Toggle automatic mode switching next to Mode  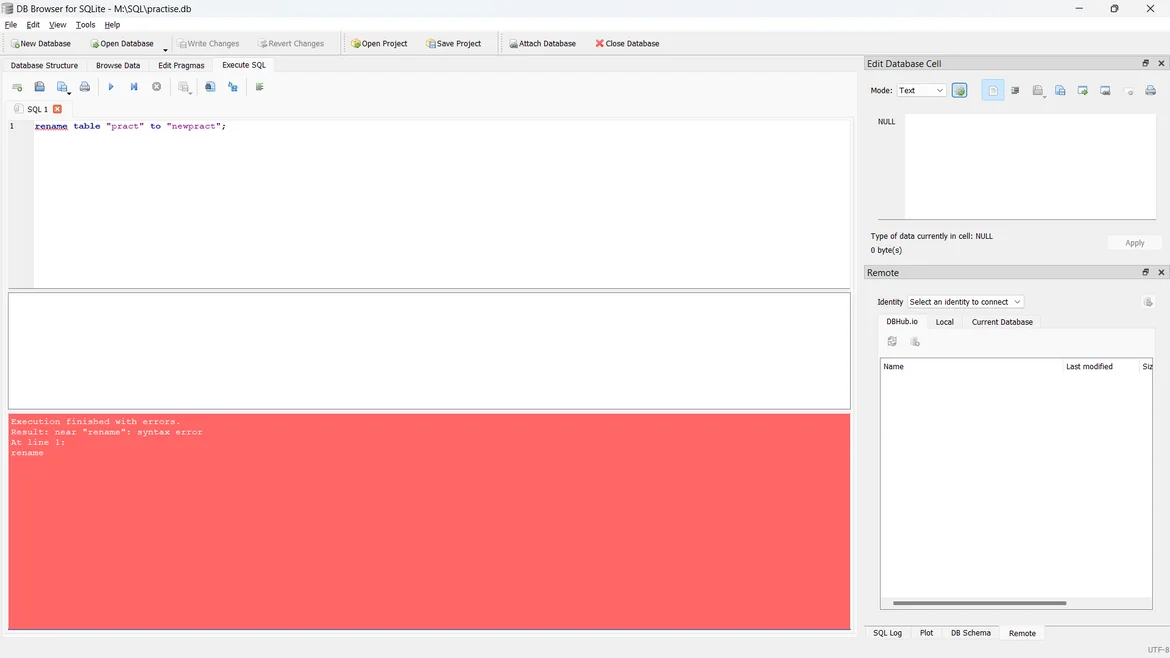(x=959, y=91)
